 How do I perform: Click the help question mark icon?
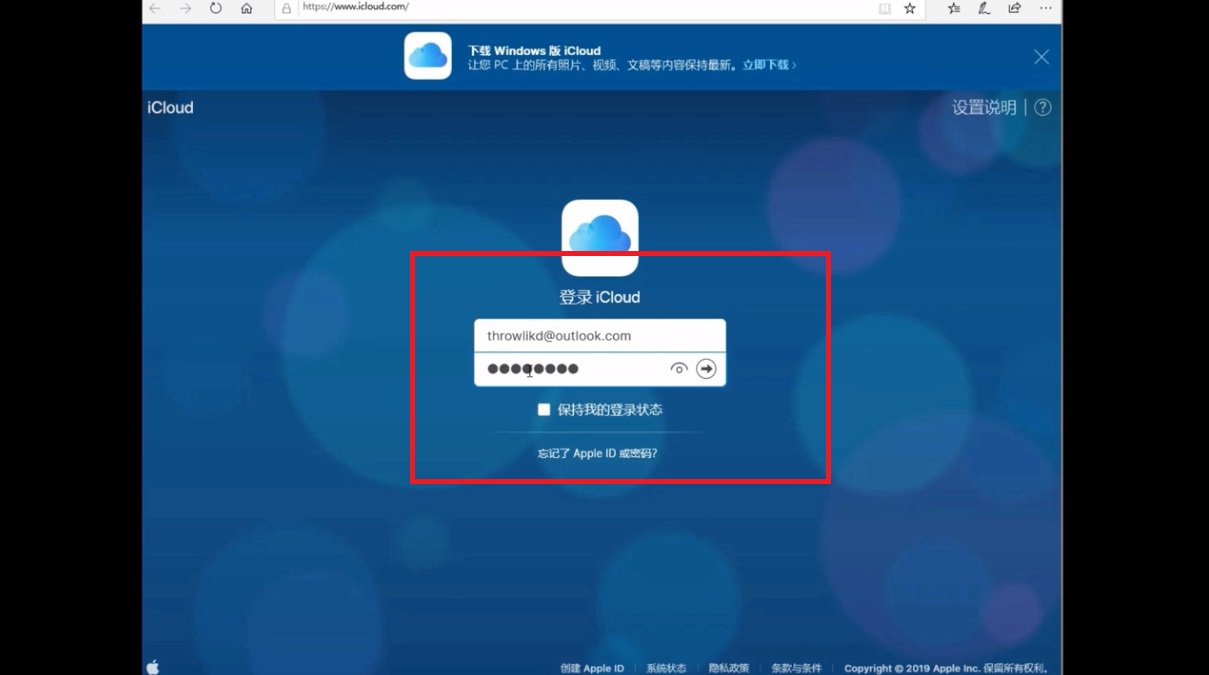(1042, 107)
